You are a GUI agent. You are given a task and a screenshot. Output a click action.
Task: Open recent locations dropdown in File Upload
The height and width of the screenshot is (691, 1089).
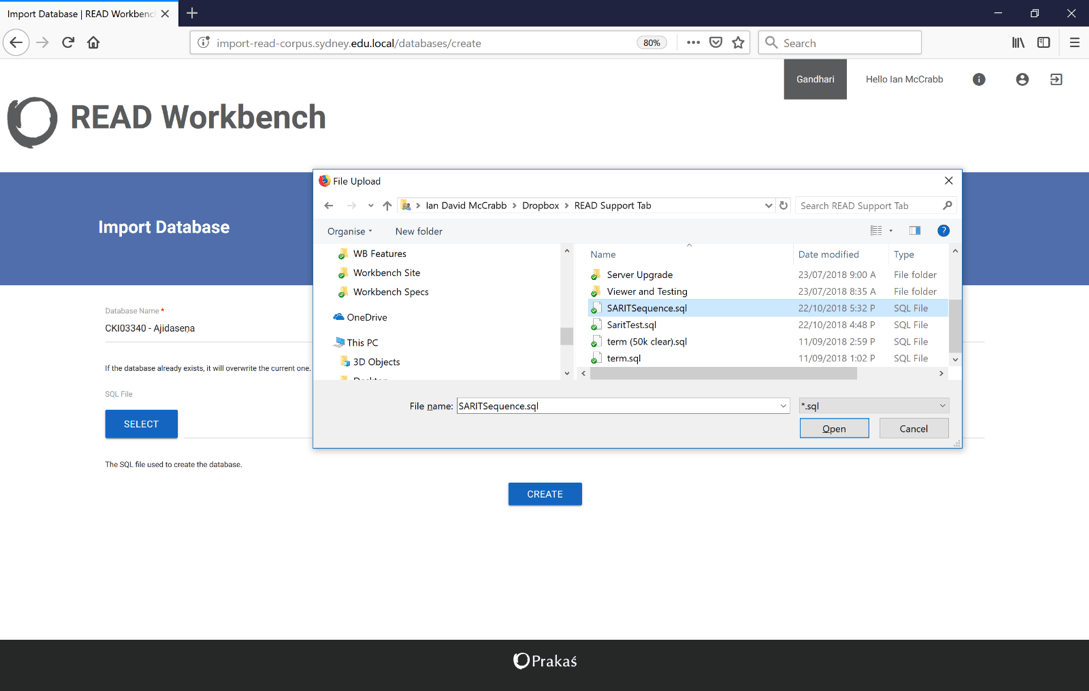tap(370, 206)
